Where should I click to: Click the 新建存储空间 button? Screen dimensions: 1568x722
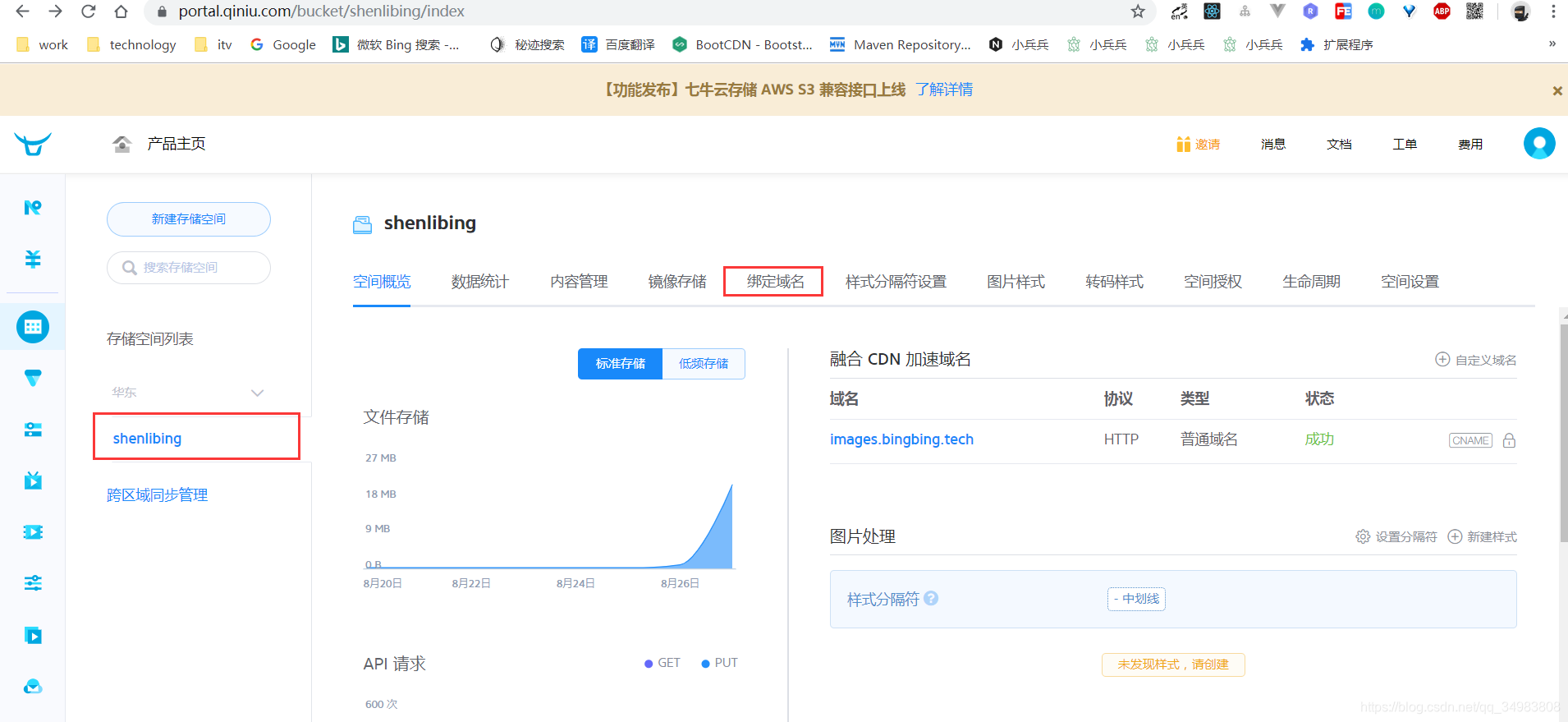(x=189, y=219)
